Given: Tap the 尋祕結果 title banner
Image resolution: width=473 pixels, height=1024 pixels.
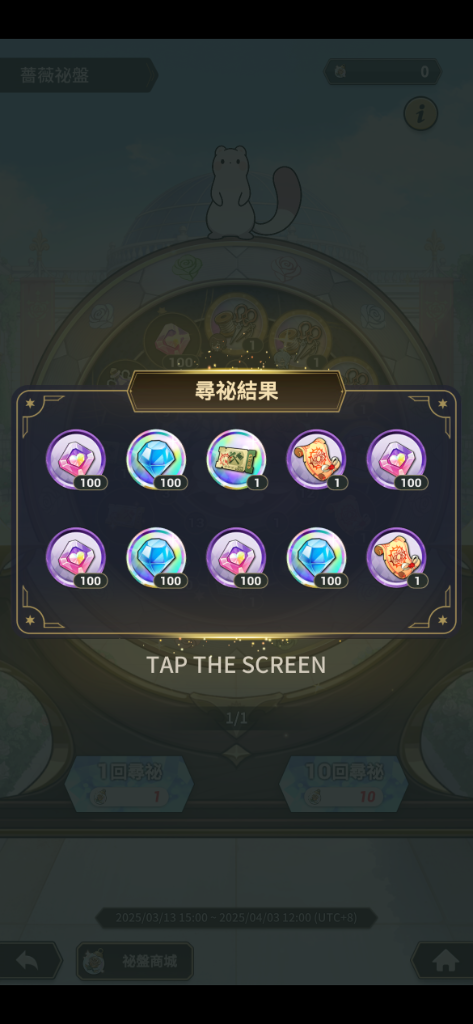Looking at the screenshot, I should 236,391.
